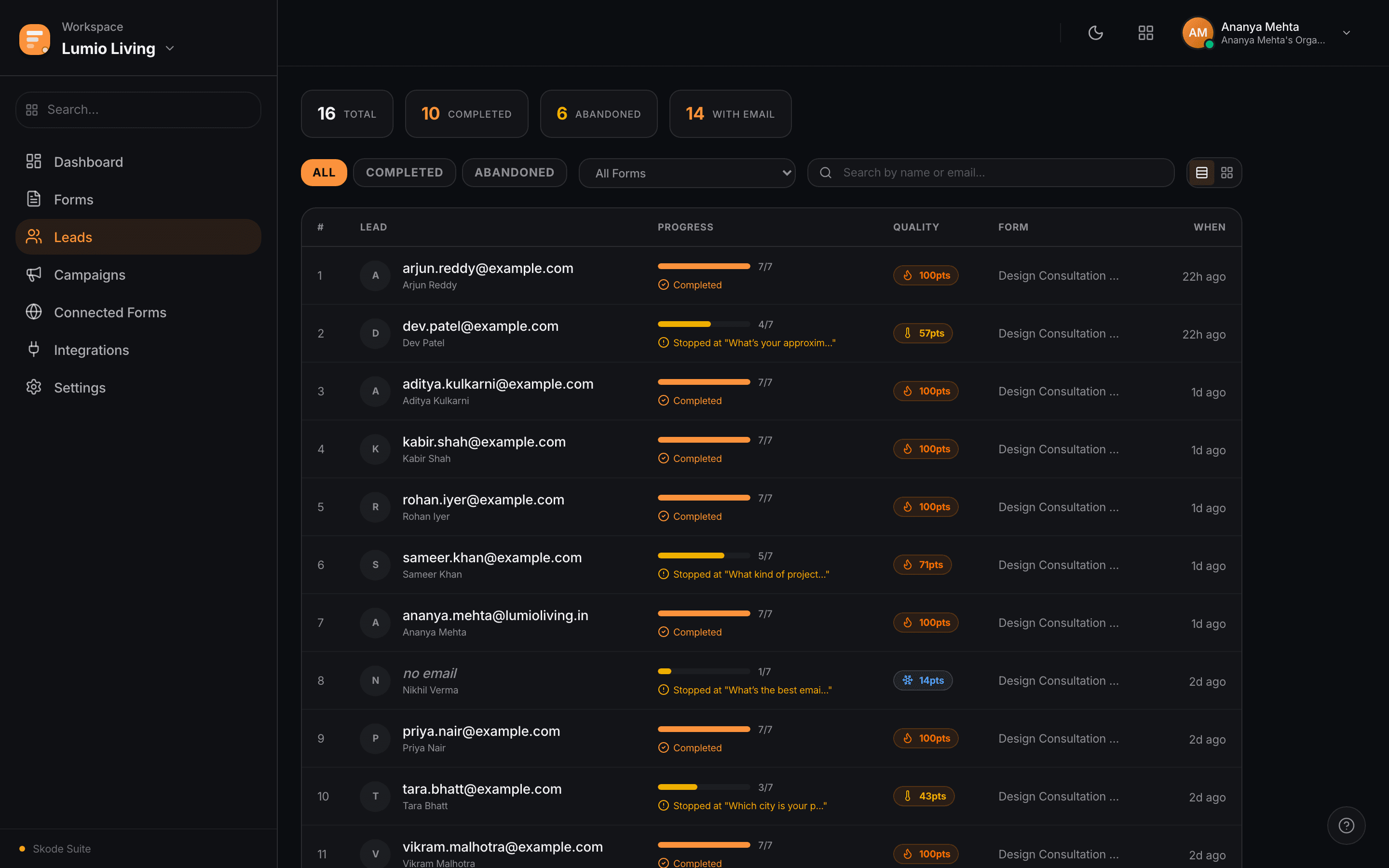
Task: Open the All Forms dropdown
Action: pos(687,173)
